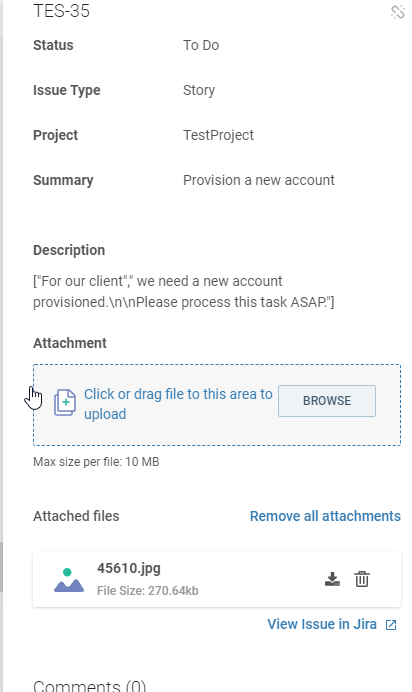Download the 45610.jpg attachment

tap(332, 579)
